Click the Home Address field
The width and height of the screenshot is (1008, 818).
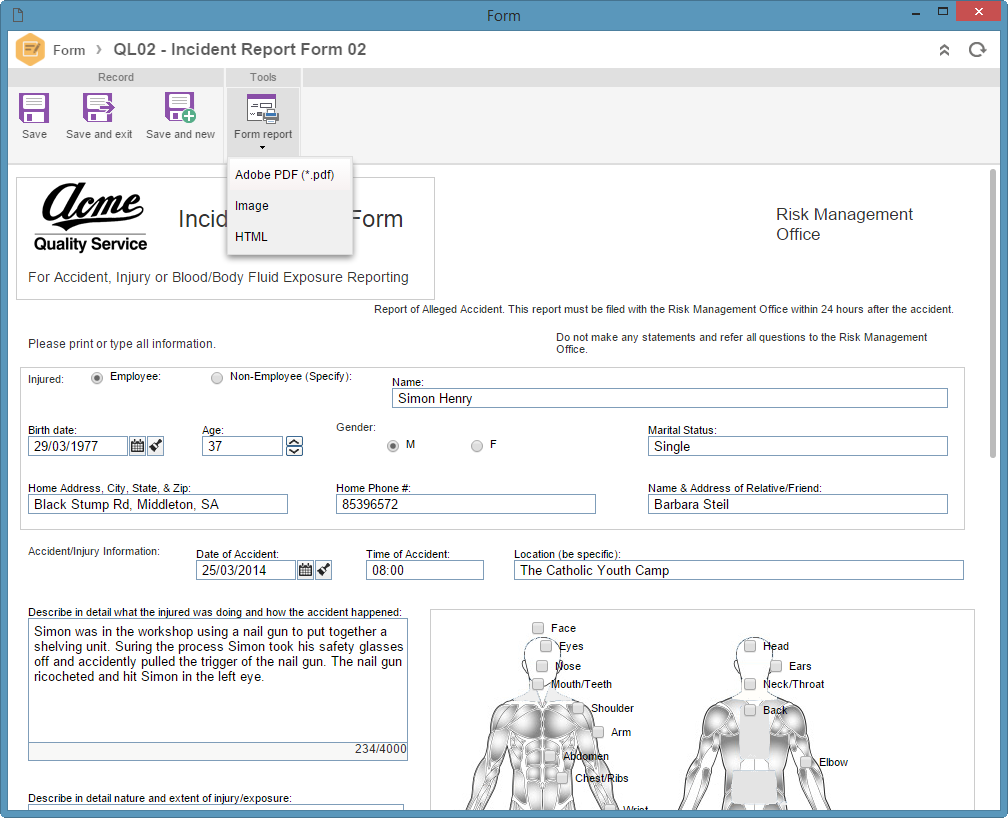[158, 504]
